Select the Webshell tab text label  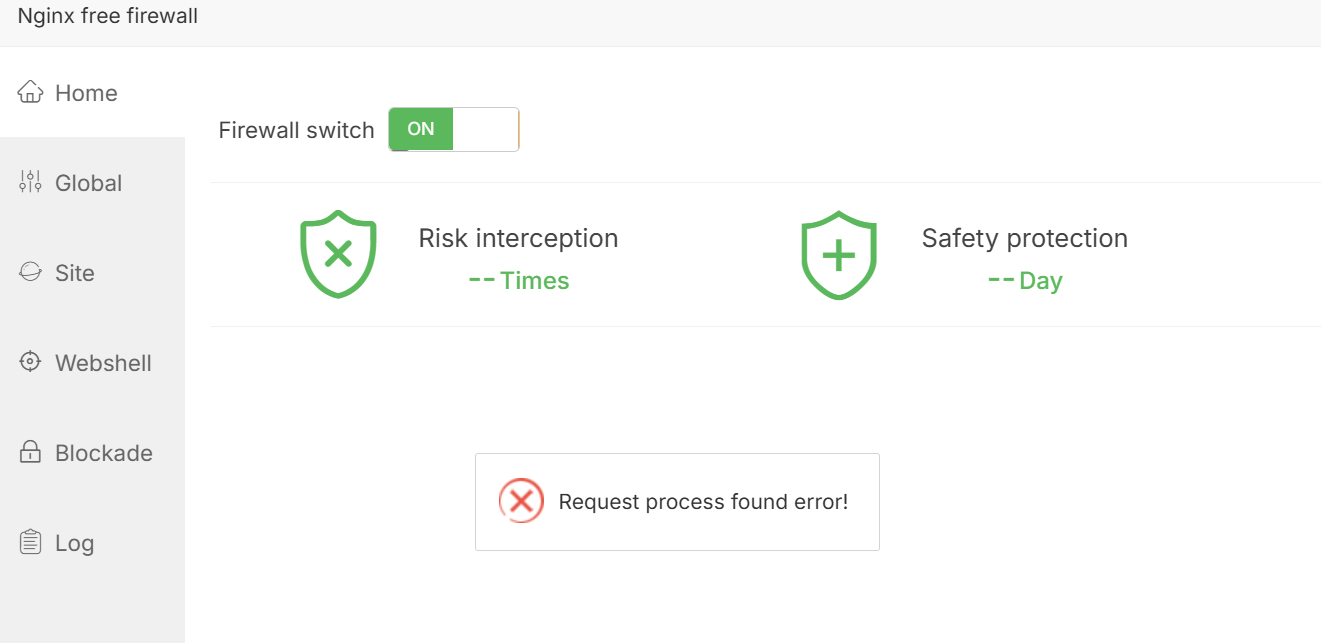[104, 363]
